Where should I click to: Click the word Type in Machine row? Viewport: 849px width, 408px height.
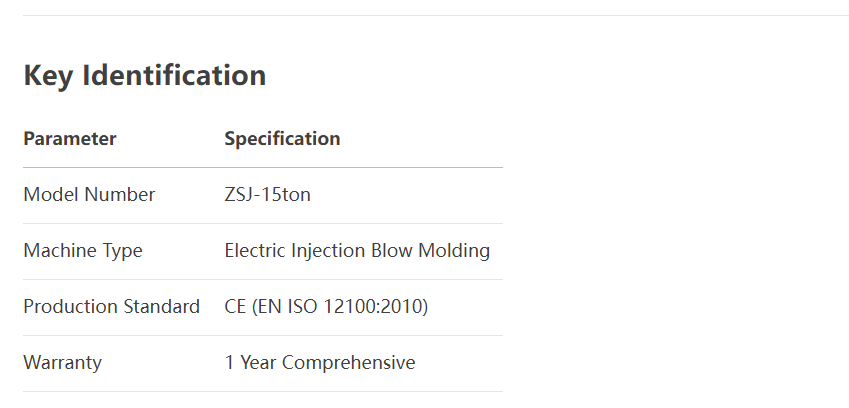point(122,252)
